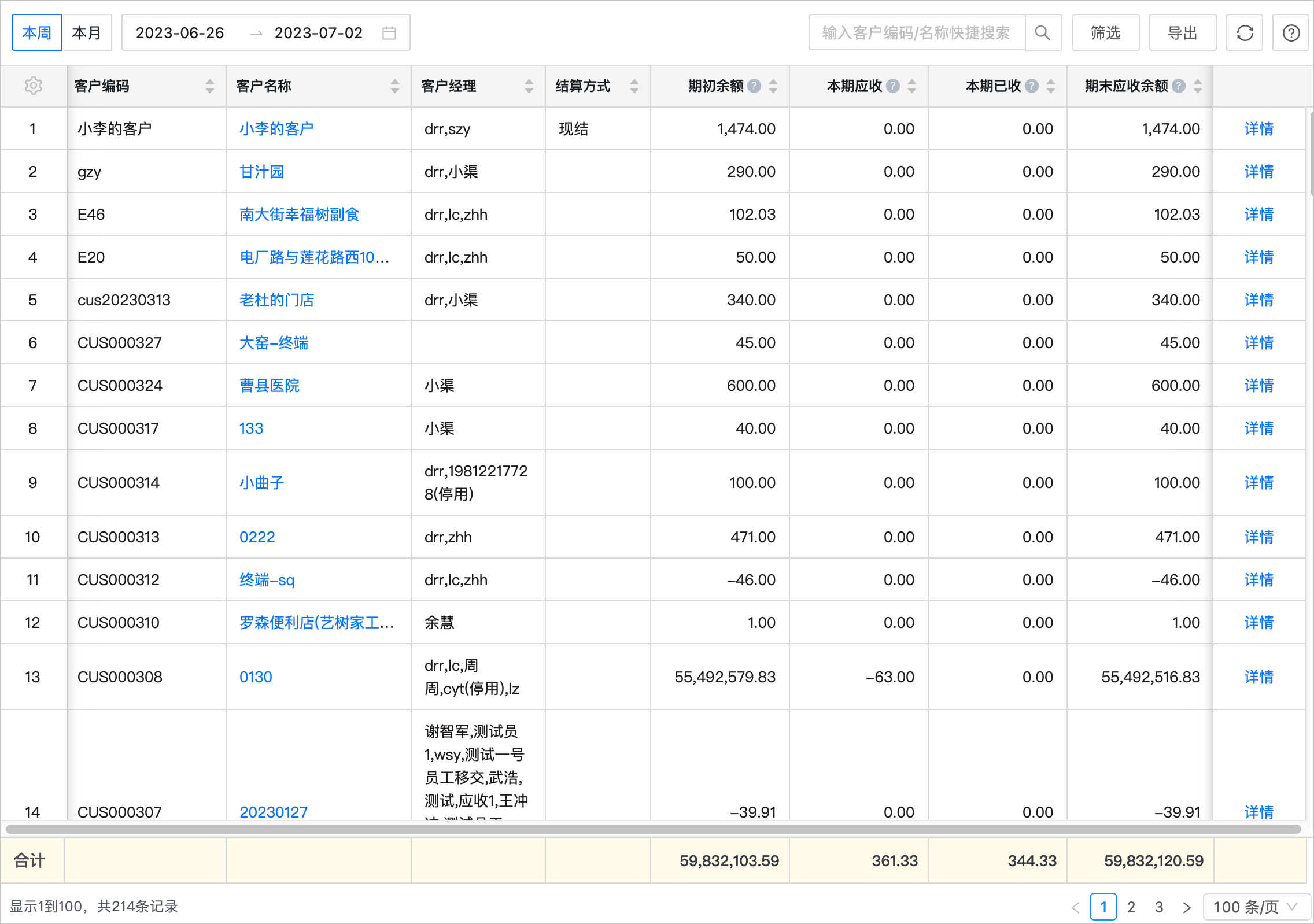Open the 100 条/页 page size dropdown
This screenshot has width=1314, height=924.
click(1256, 907)
